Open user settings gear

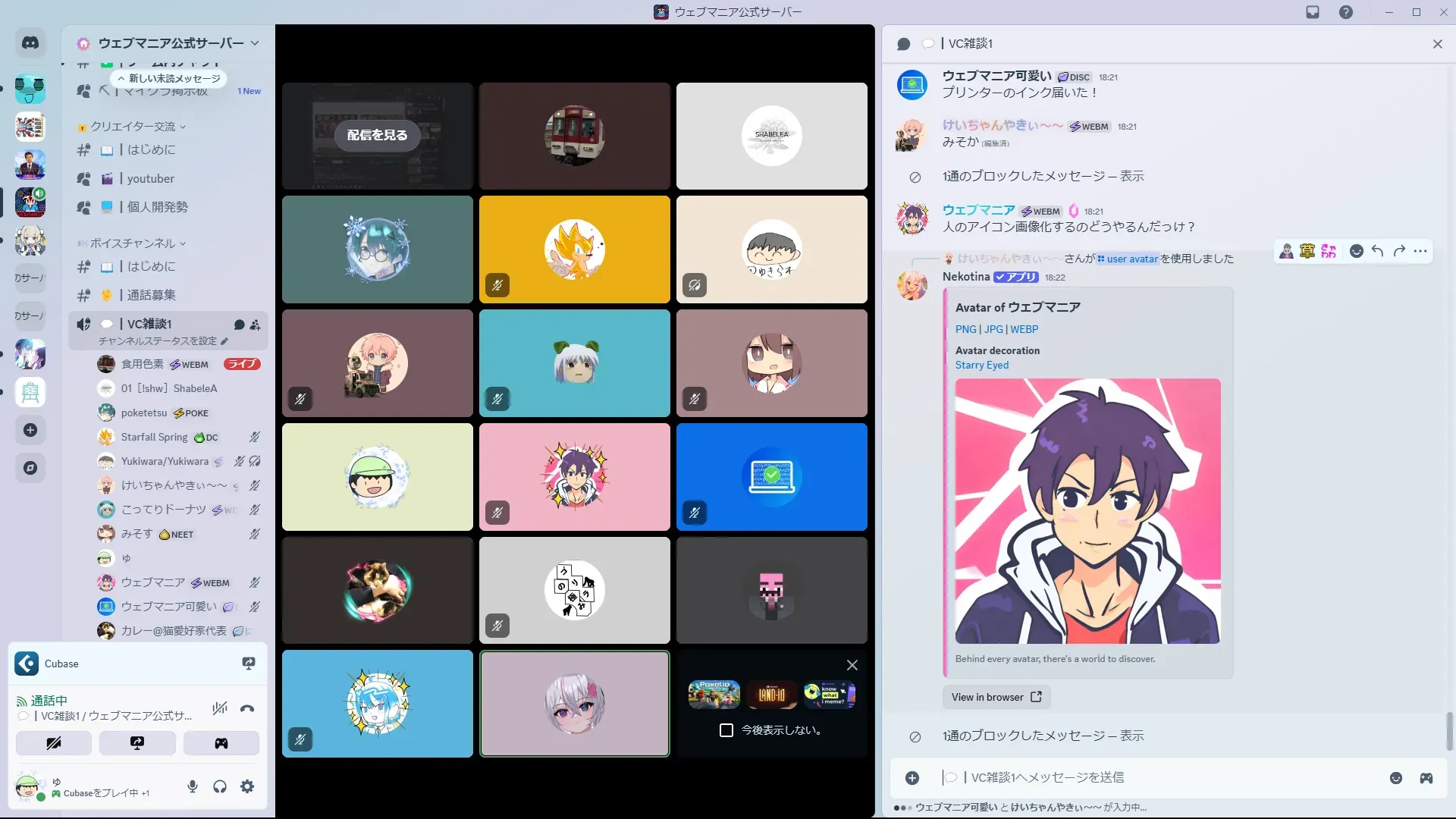click(247, 787)
